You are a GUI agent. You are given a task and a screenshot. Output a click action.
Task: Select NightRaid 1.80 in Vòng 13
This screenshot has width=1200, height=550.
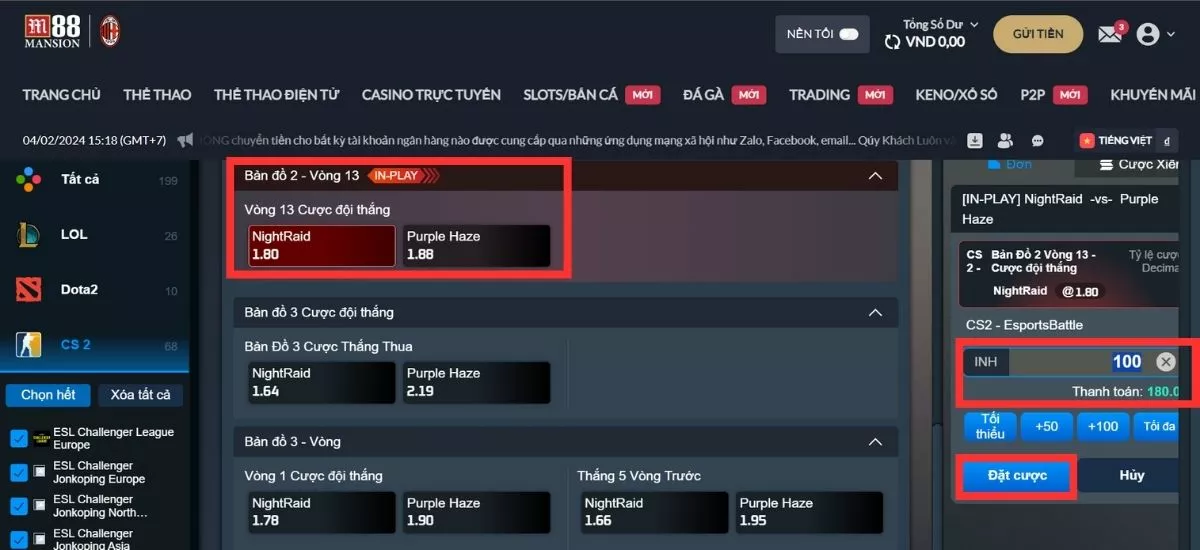point(321,246)
